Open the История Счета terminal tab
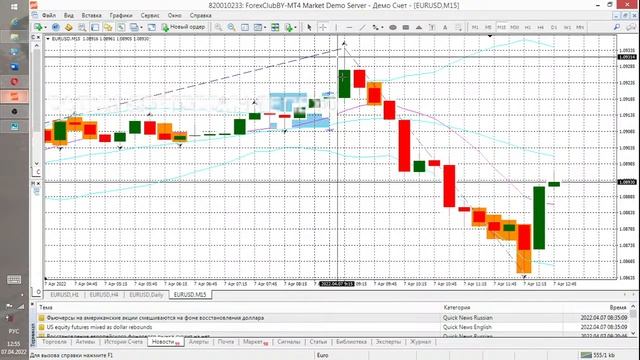 (123, 342)
